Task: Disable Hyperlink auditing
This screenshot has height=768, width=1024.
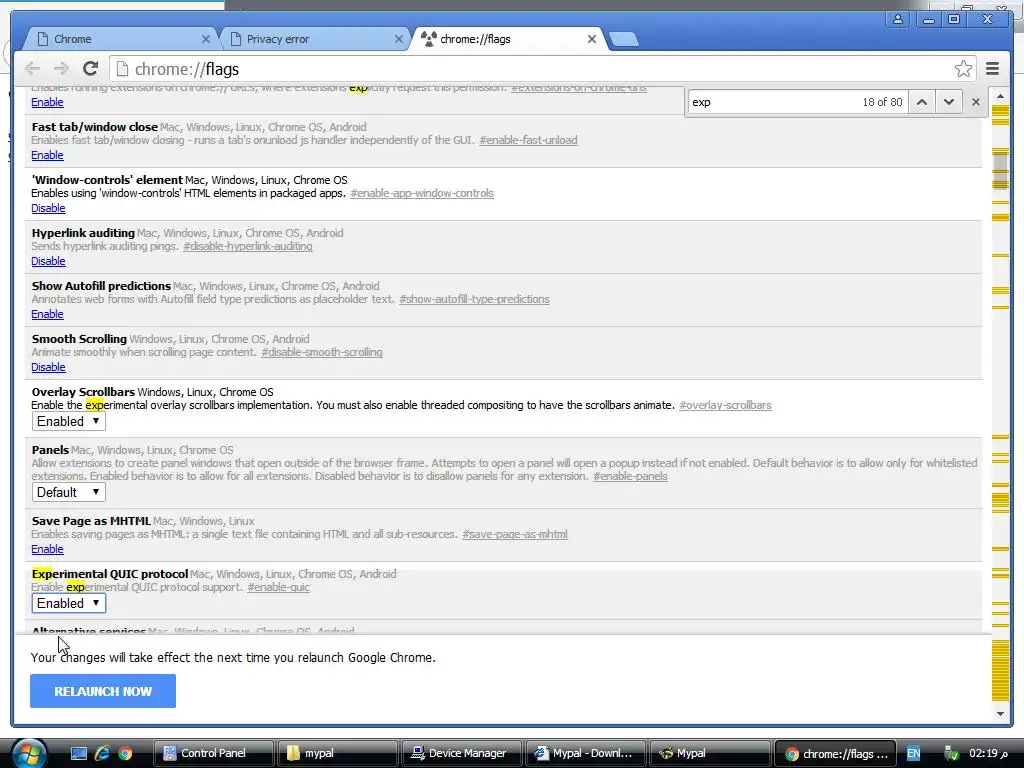Action: (48, 261)
